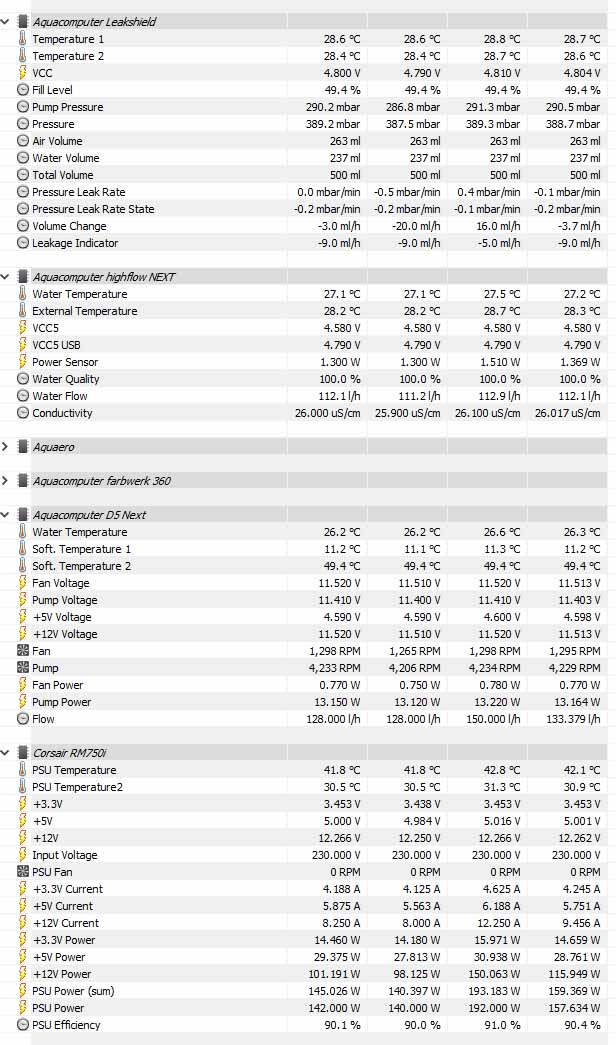Screen dimensions: 616x1045
Task: Click the chip icon beside Corsair RM750i
Action: click(x=23, y=752)
